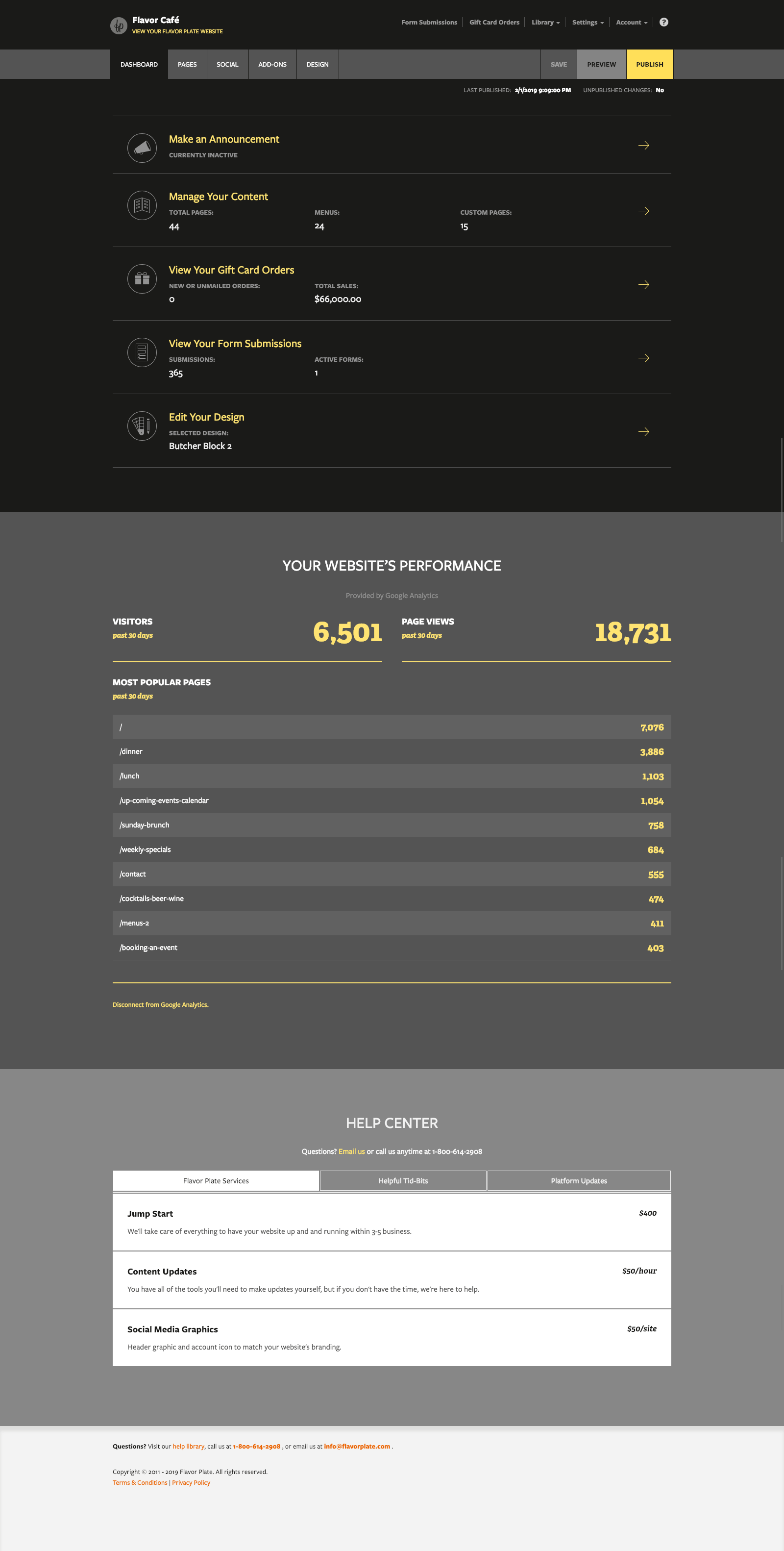784x1551 pixels.
Task: Open the Platform Updates tab
Action: tap(578, 1181)
